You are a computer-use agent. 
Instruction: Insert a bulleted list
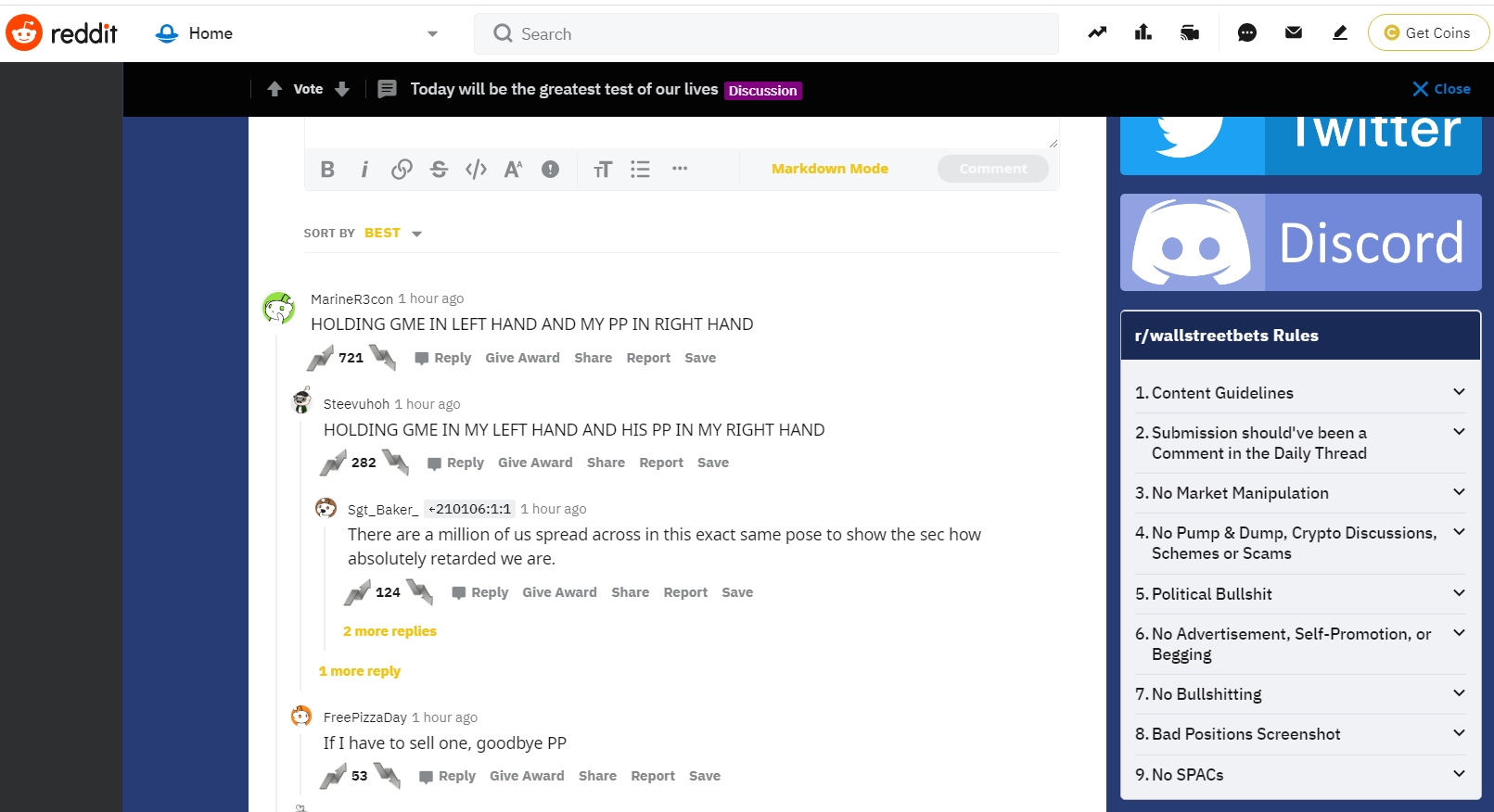640,169
